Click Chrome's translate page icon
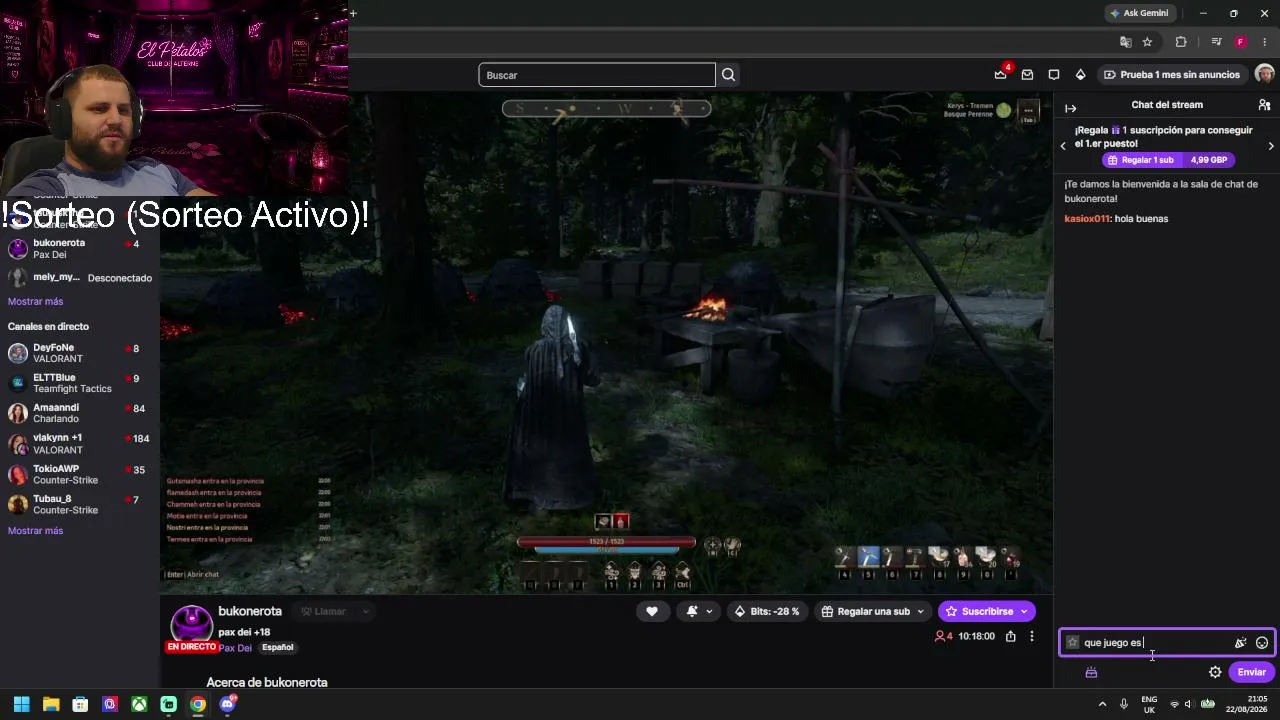The width and height of the screenshot is (1280, 720). pos(1126,42)
